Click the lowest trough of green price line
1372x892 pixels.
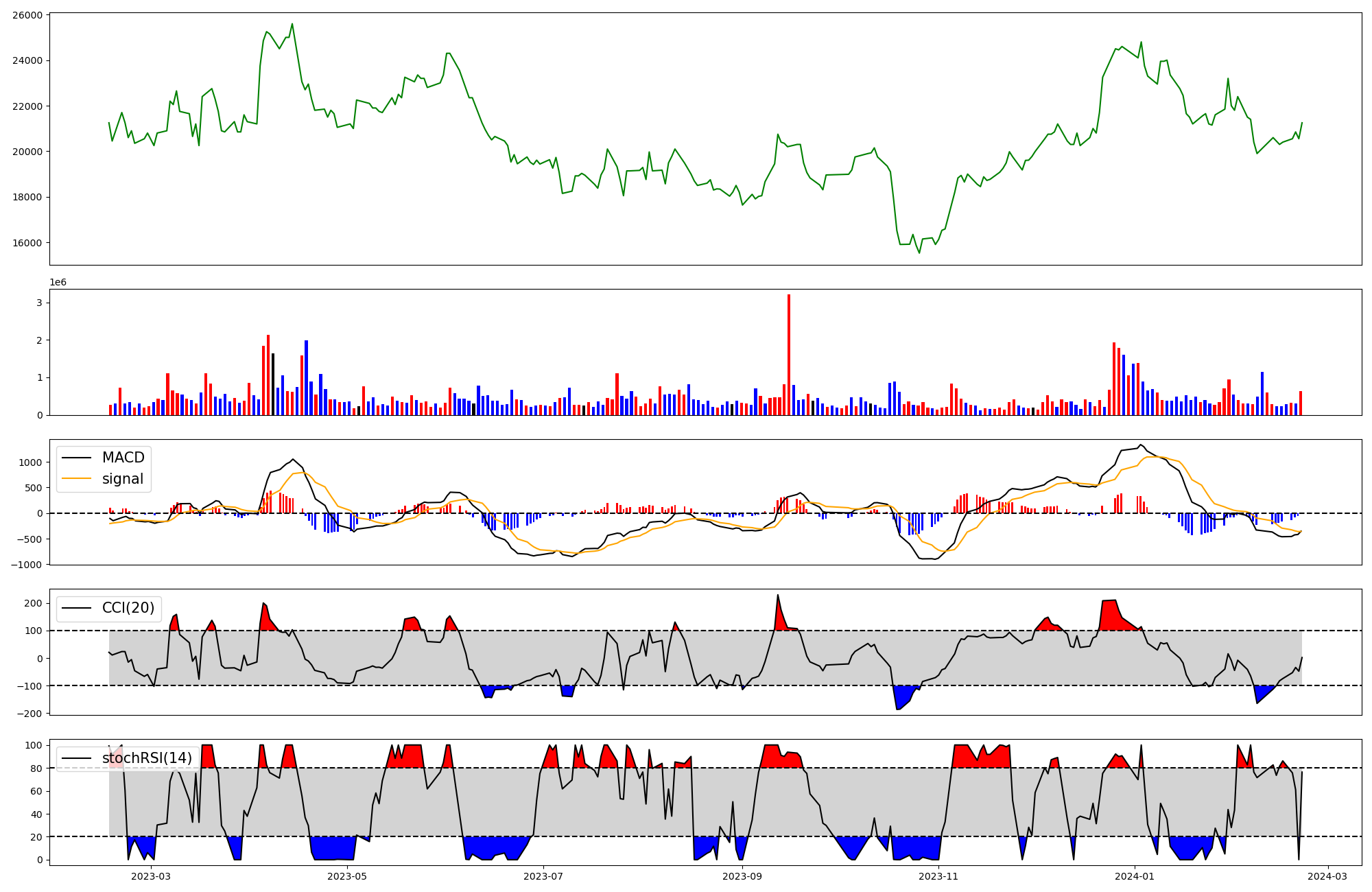coord(919,253)
